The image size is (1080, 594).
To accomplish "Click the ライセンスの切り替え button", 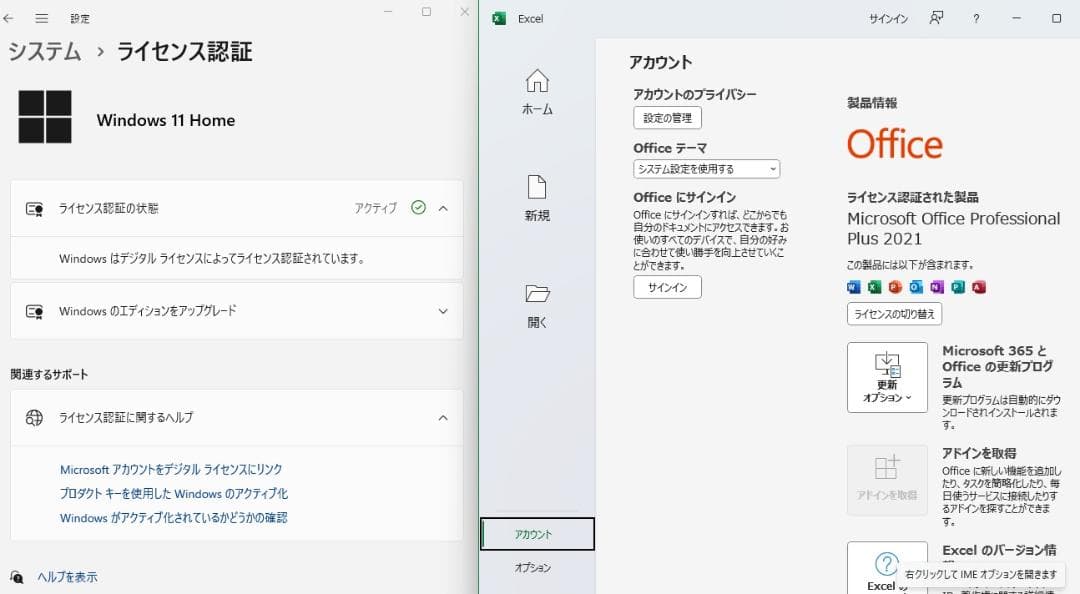I will coord(894,314).
